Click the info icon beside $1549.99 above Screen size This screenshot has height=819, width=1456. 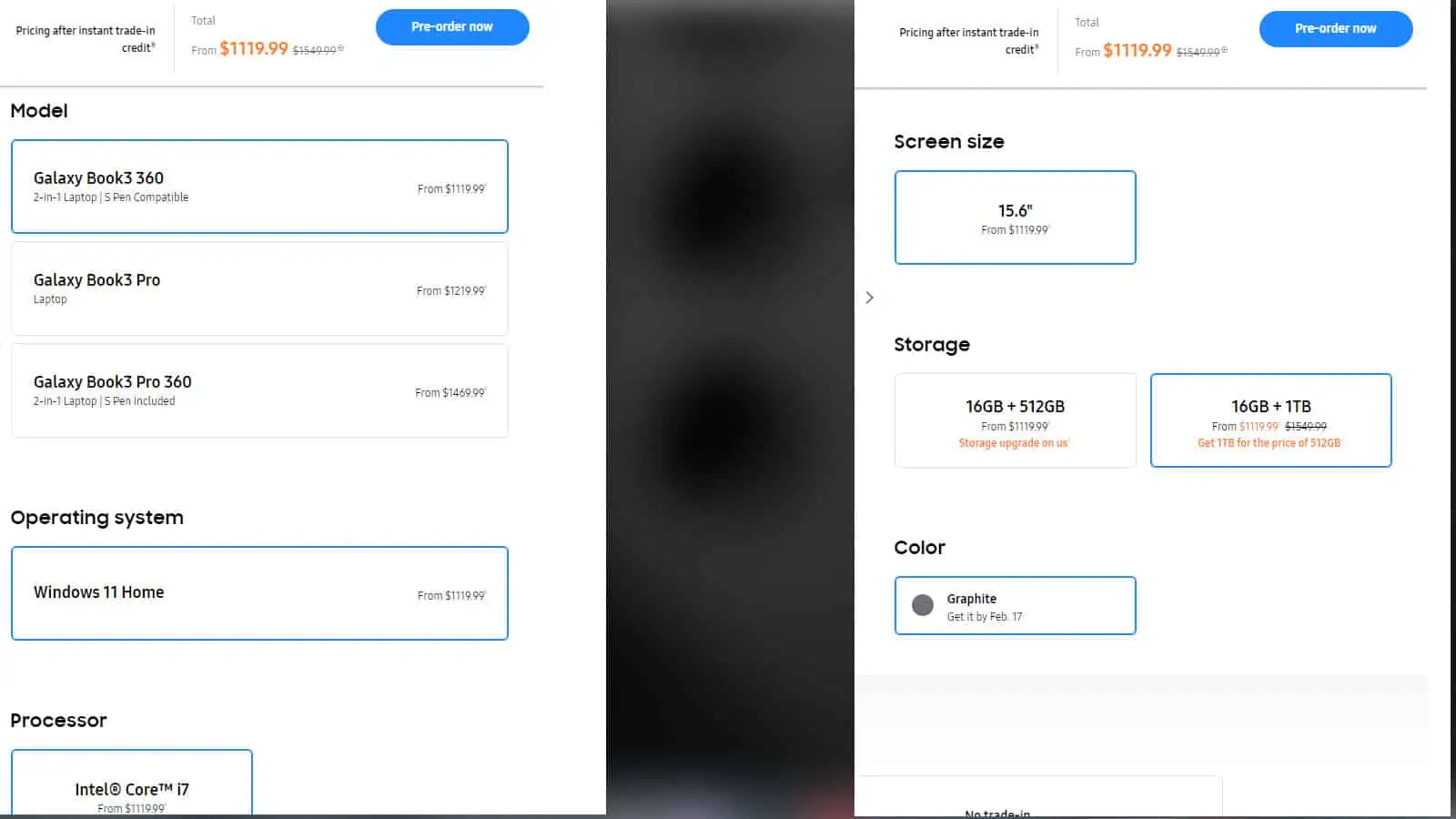point(1224,50)
